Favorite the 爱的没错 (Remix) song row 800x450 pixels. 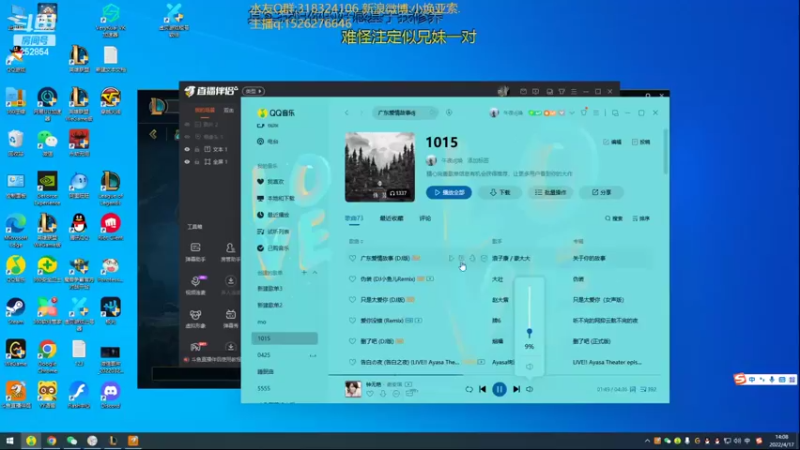352,320
